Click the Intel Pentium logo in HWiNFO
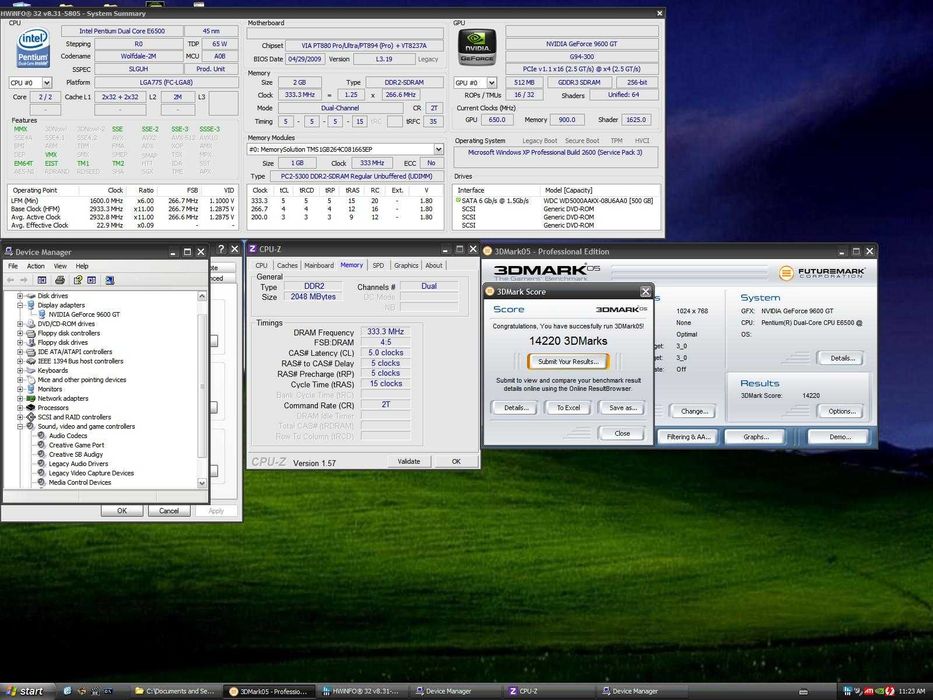 tap(33, 48)
